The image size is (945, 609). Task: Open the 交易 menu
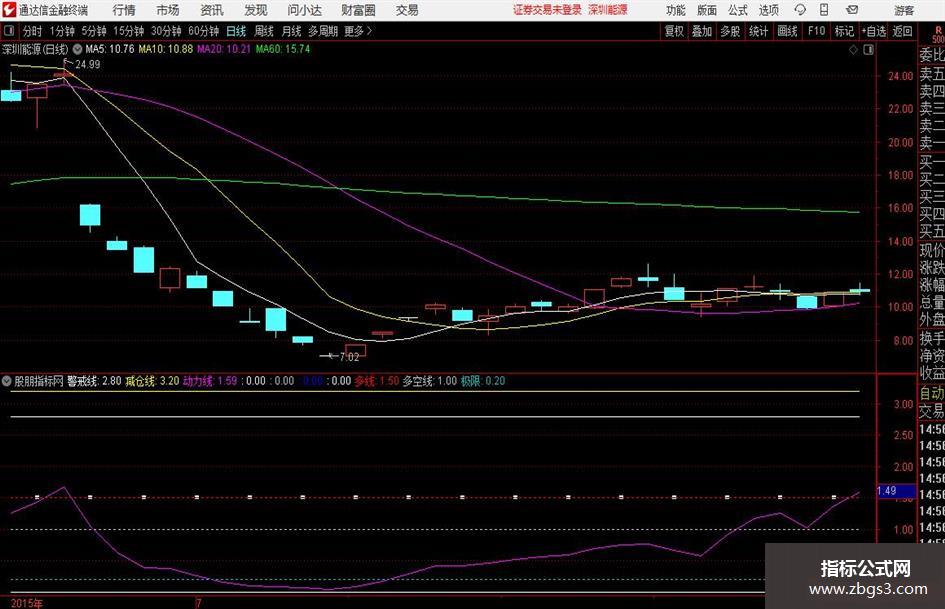pos(407,10)
